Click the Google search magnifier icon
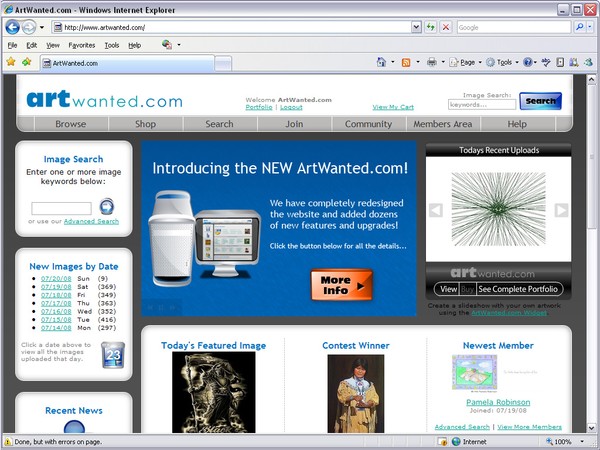600x450 pixels. (x=580, y=27)
